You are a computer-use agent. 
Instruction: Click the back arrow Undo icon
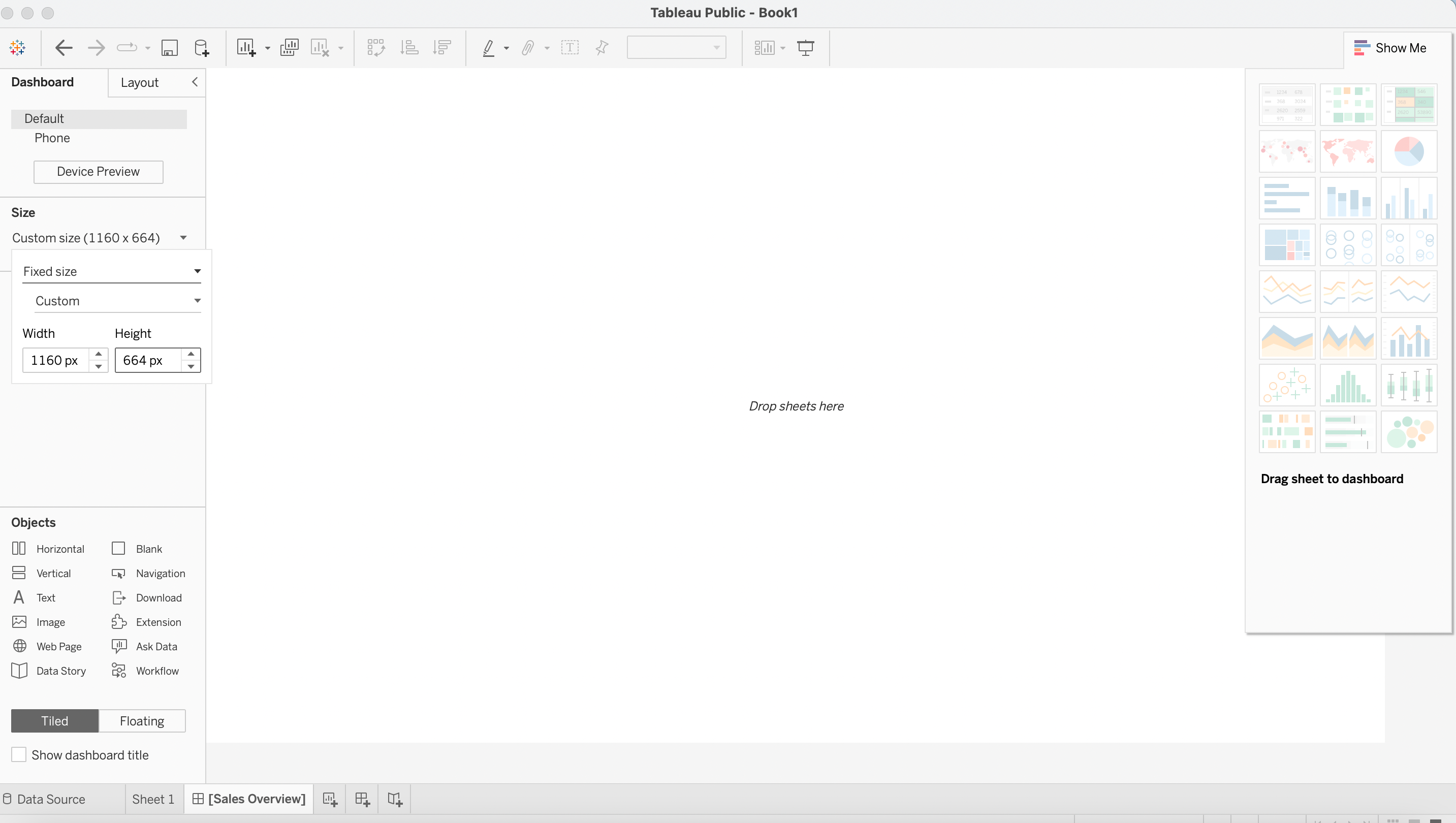click(64, 48)
